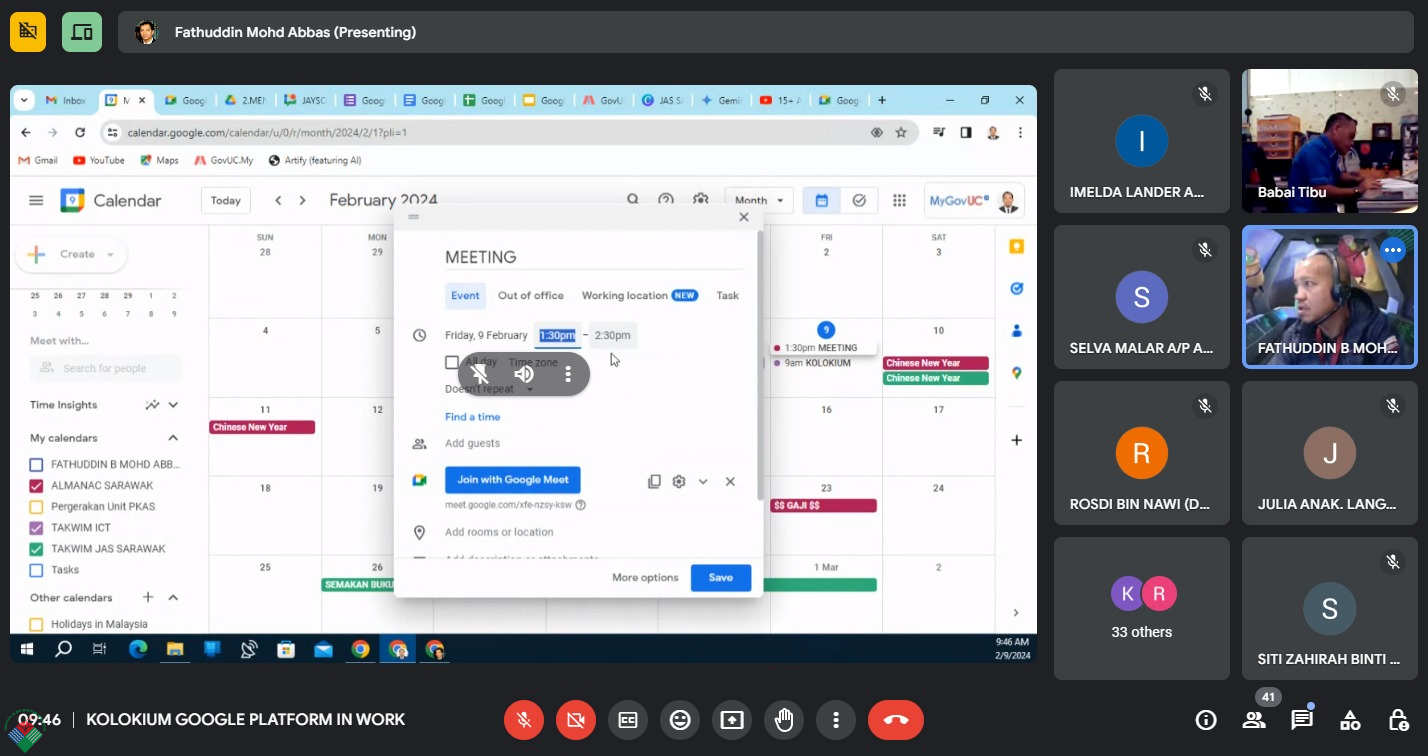Toggle the FATHUDDIN B MOHD ABB calendar checkbox
Viewport: 1428px width, 756px height.
[37, 464]
